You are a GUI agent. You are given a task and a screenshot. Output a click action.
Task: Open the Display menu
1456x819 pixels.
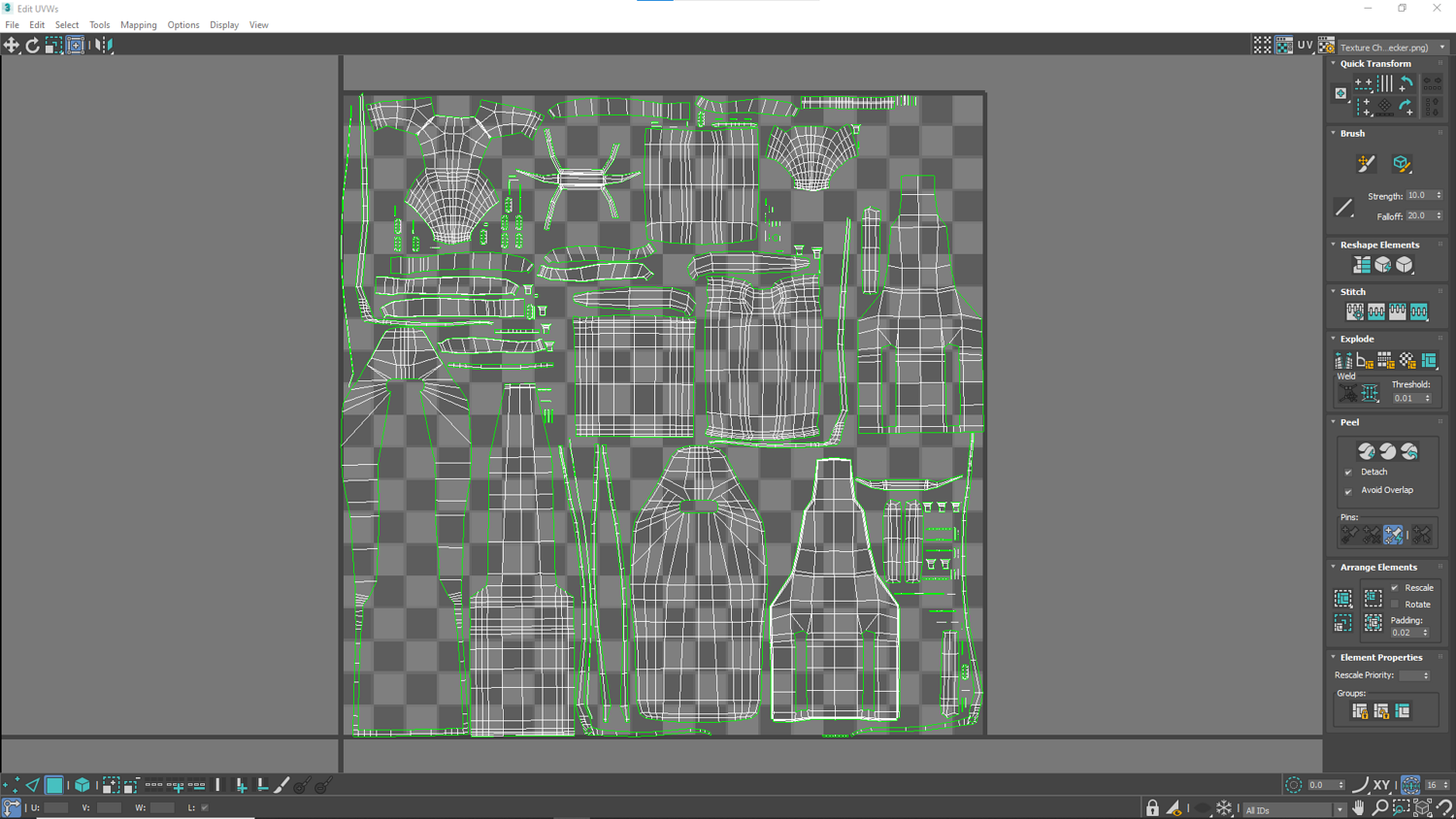pyautogui.click(x=224, y=25)
